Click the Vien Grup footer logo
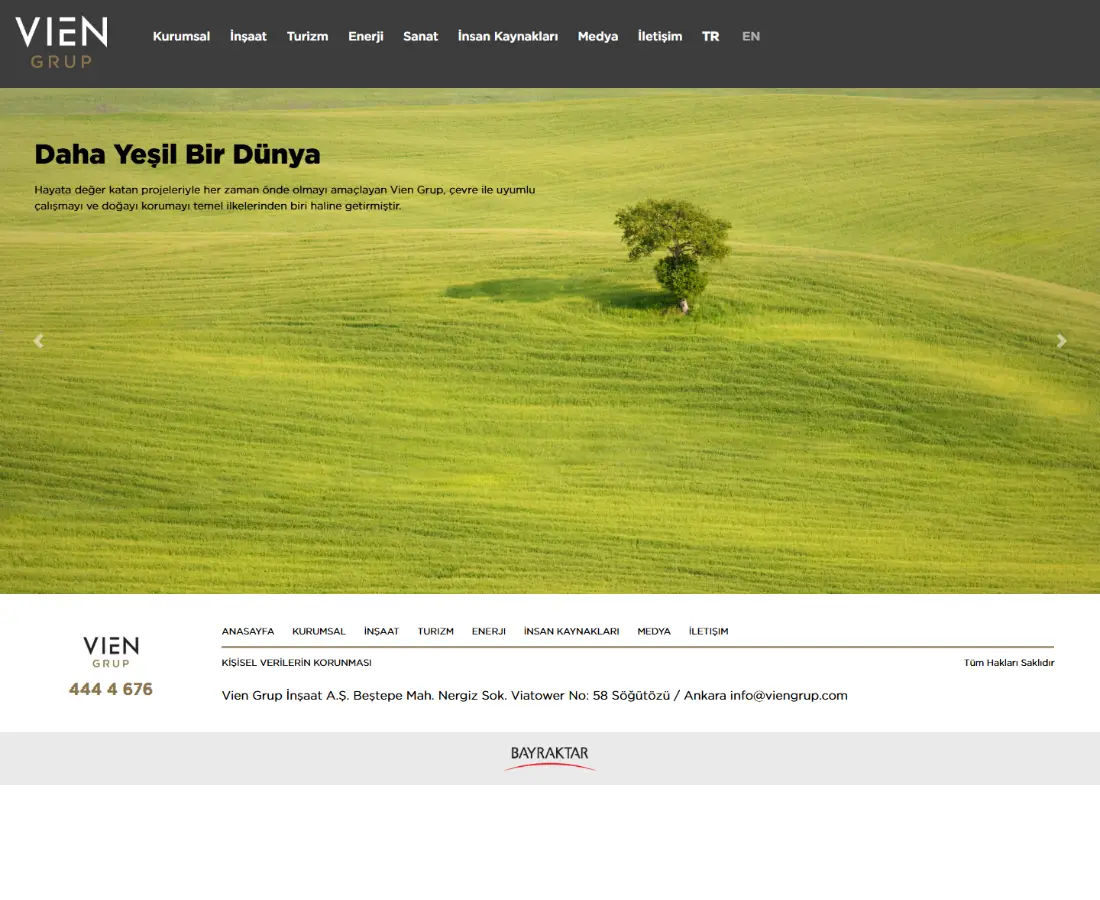The width and height of the screenshot is (1100, 900). (x=111, y=652)
